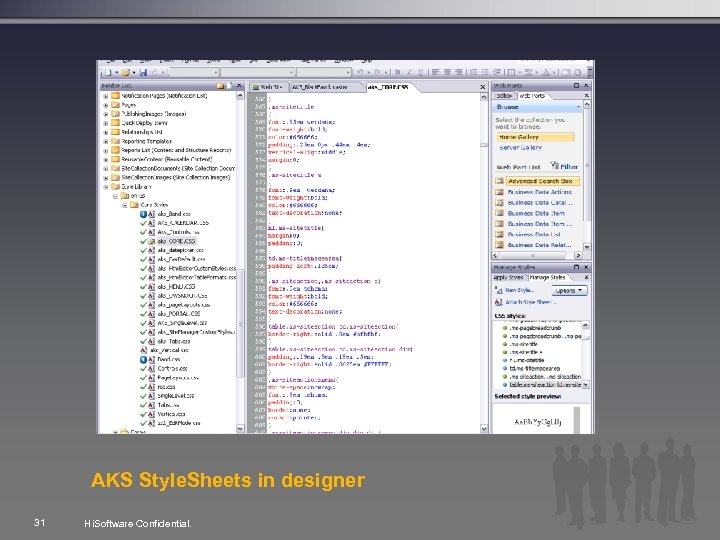
Task: Click the Numbered list toolbar icon
Action: click(x=474, y=72)
